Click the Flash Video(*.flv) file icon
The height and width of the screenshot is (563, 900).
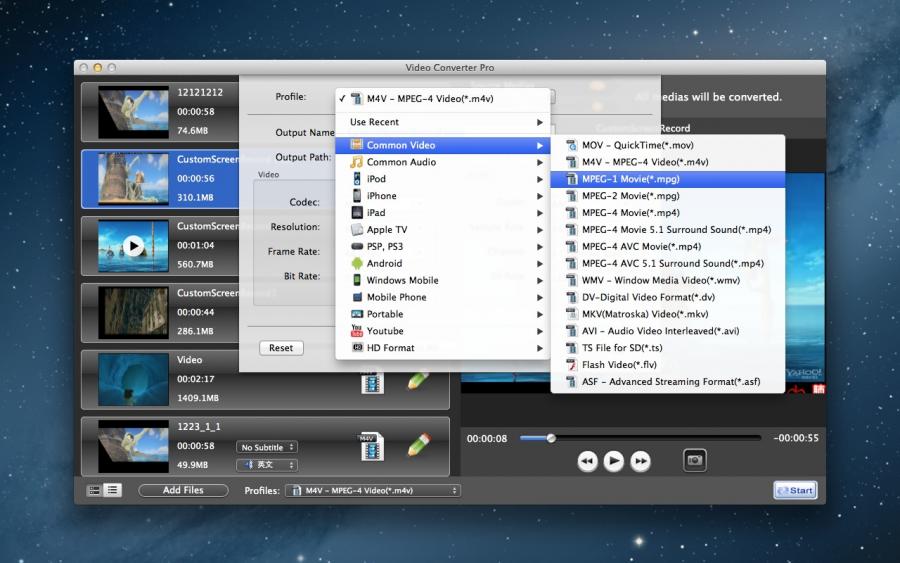[571, 365]
